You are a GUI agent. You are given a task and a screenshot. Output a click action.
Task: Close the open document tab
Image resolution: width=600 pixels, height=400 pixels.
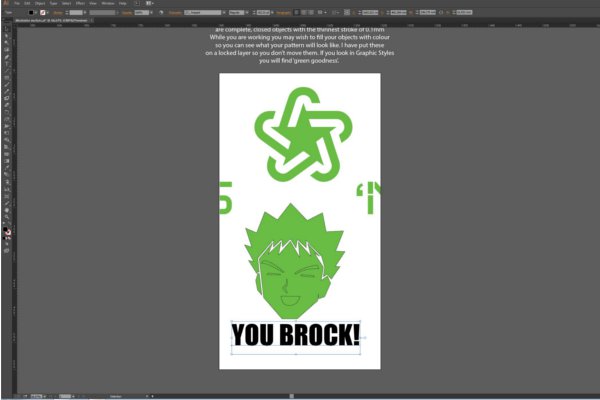pyautogui.click(x=92, y=20)
